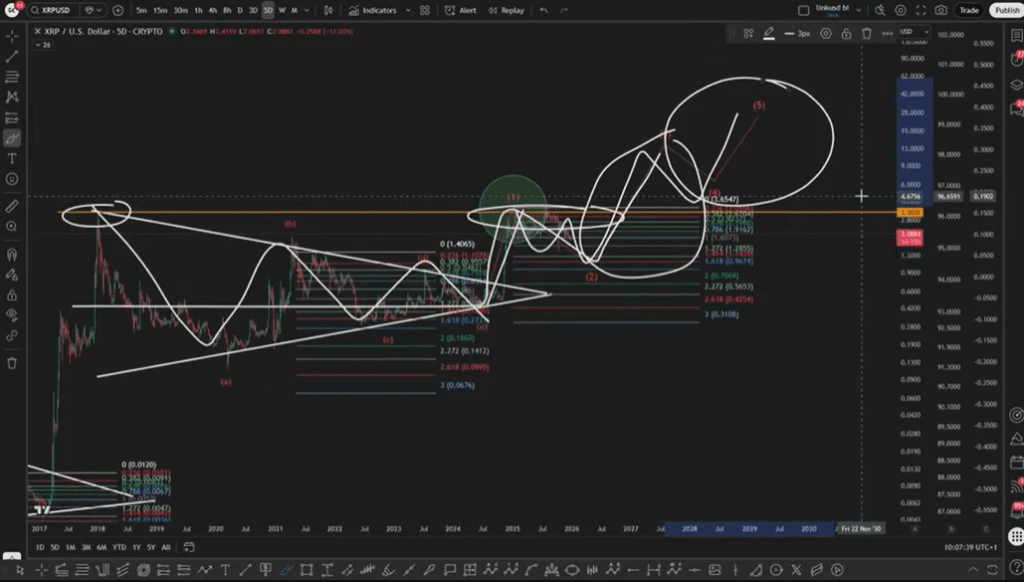1024x582 pixels.
Task: Expand the layout name dropdown arrow
Action: pos(859,10)
